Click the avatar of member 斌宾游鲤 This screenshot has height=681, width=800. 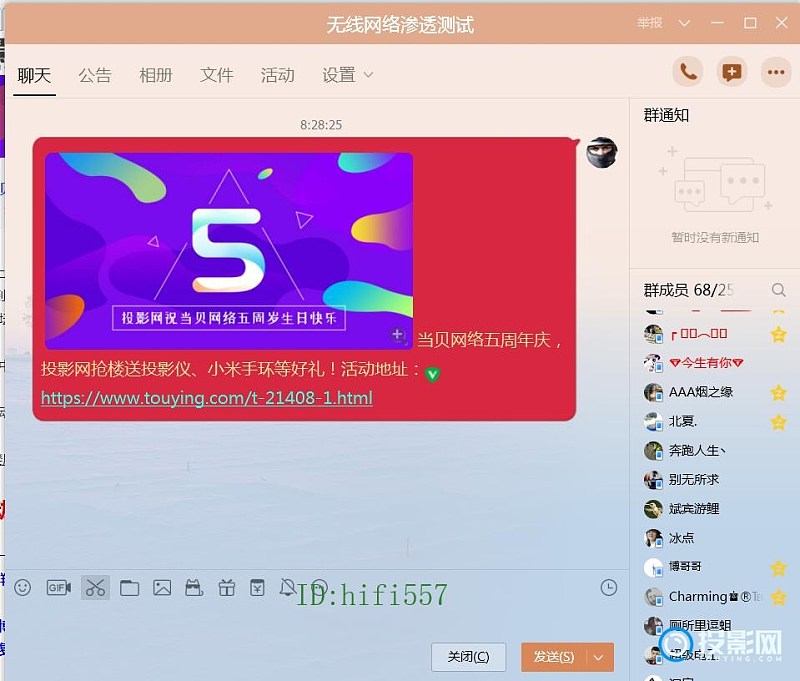654,509
